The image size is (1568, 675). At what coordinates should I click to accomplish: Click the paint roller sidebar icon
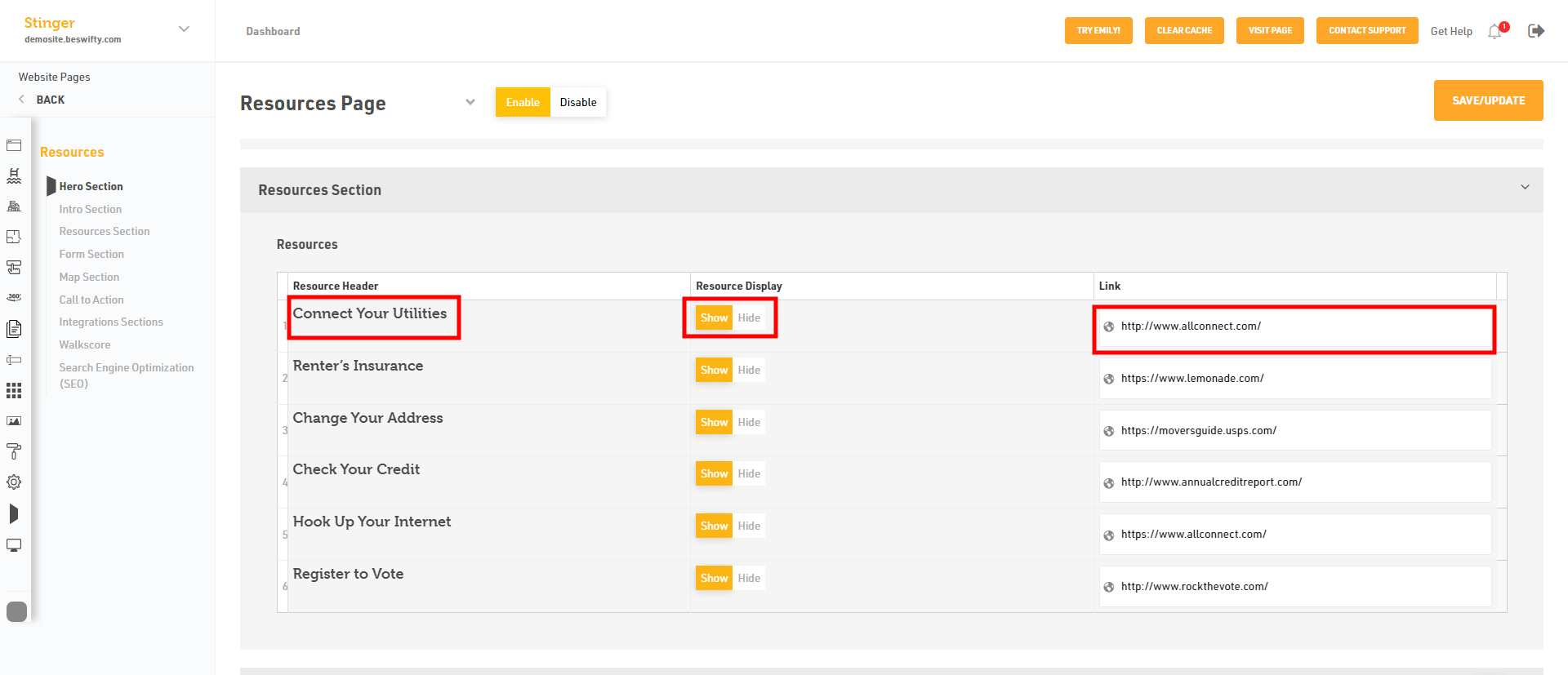tap(14, 451)
